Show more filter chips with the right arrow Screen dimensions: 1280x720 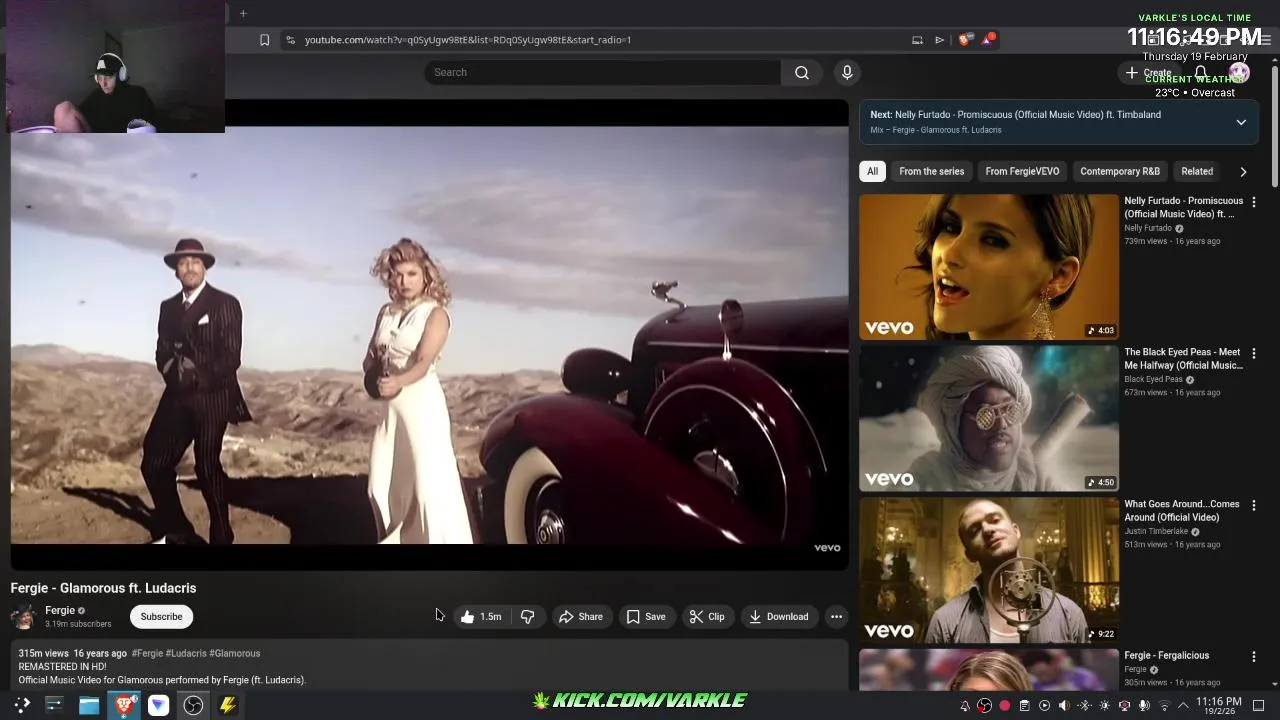click(1243, 172)
